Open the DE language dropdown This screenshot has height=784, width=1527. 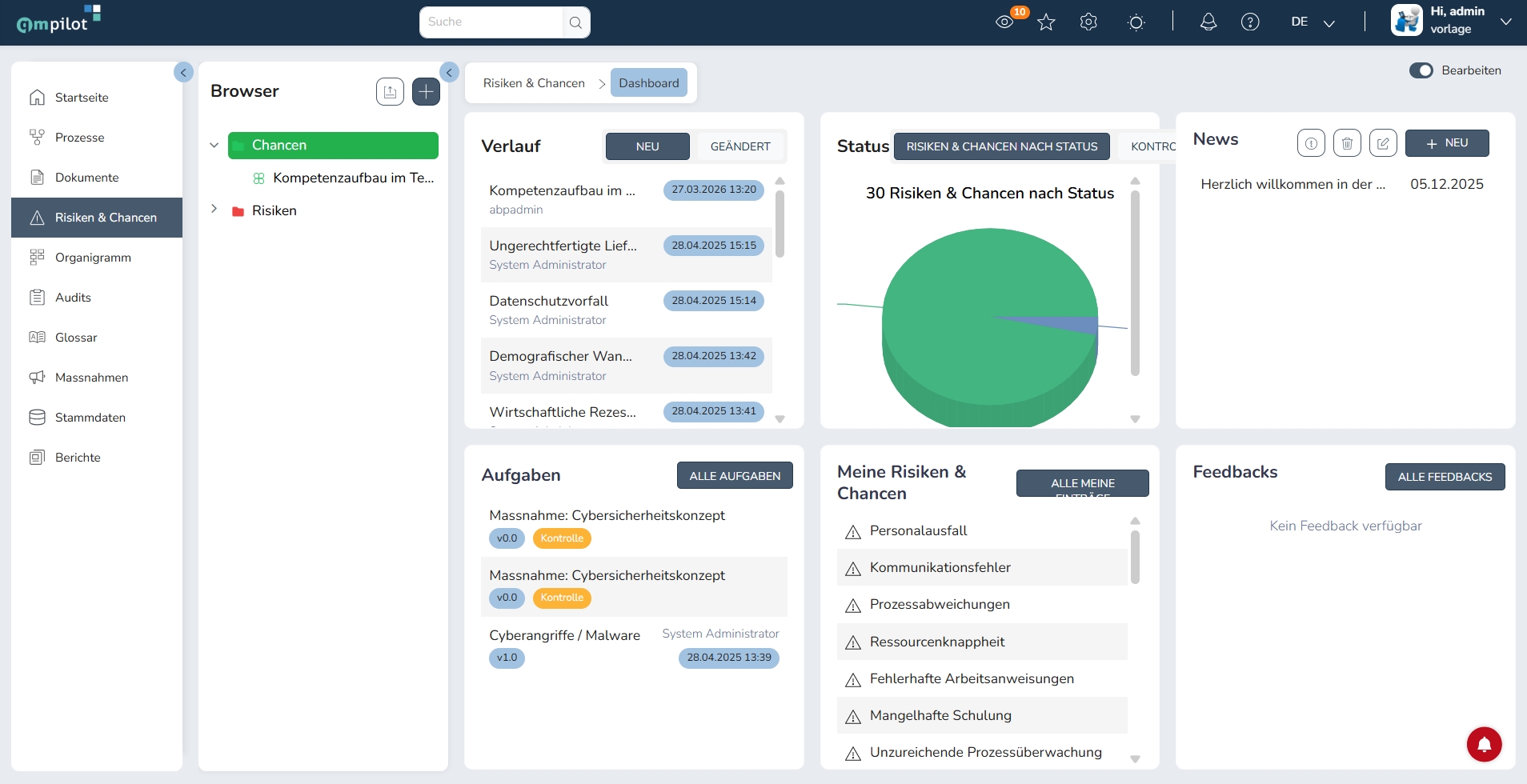[1313, 22]
